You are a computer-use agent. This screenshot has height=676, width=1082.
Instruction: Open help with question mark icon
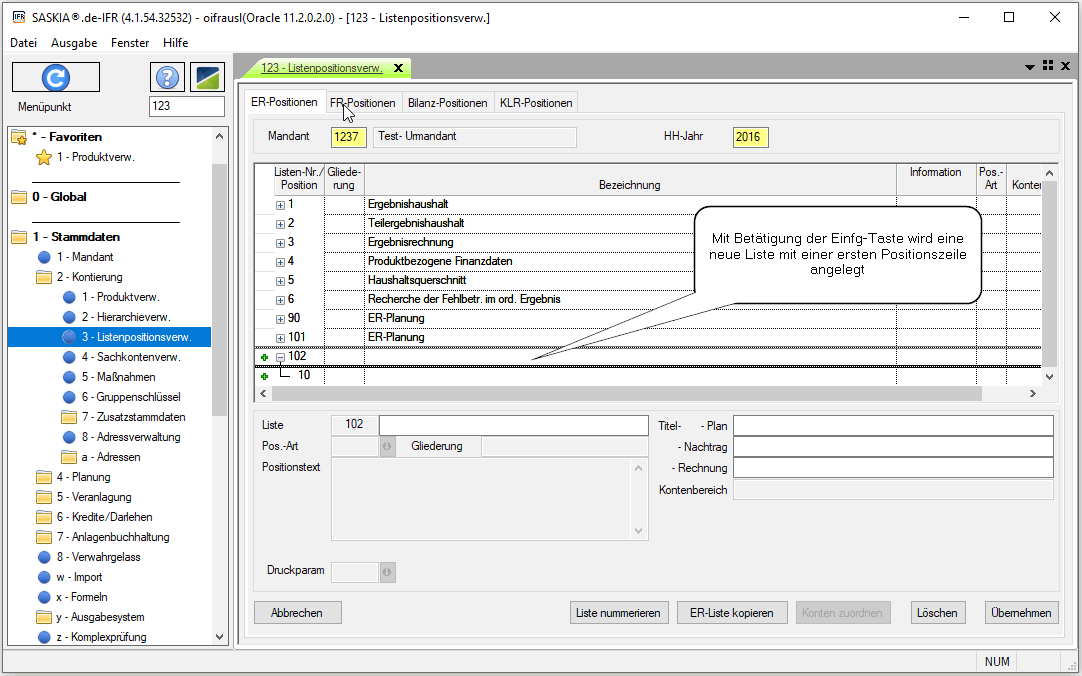(168, 77)
